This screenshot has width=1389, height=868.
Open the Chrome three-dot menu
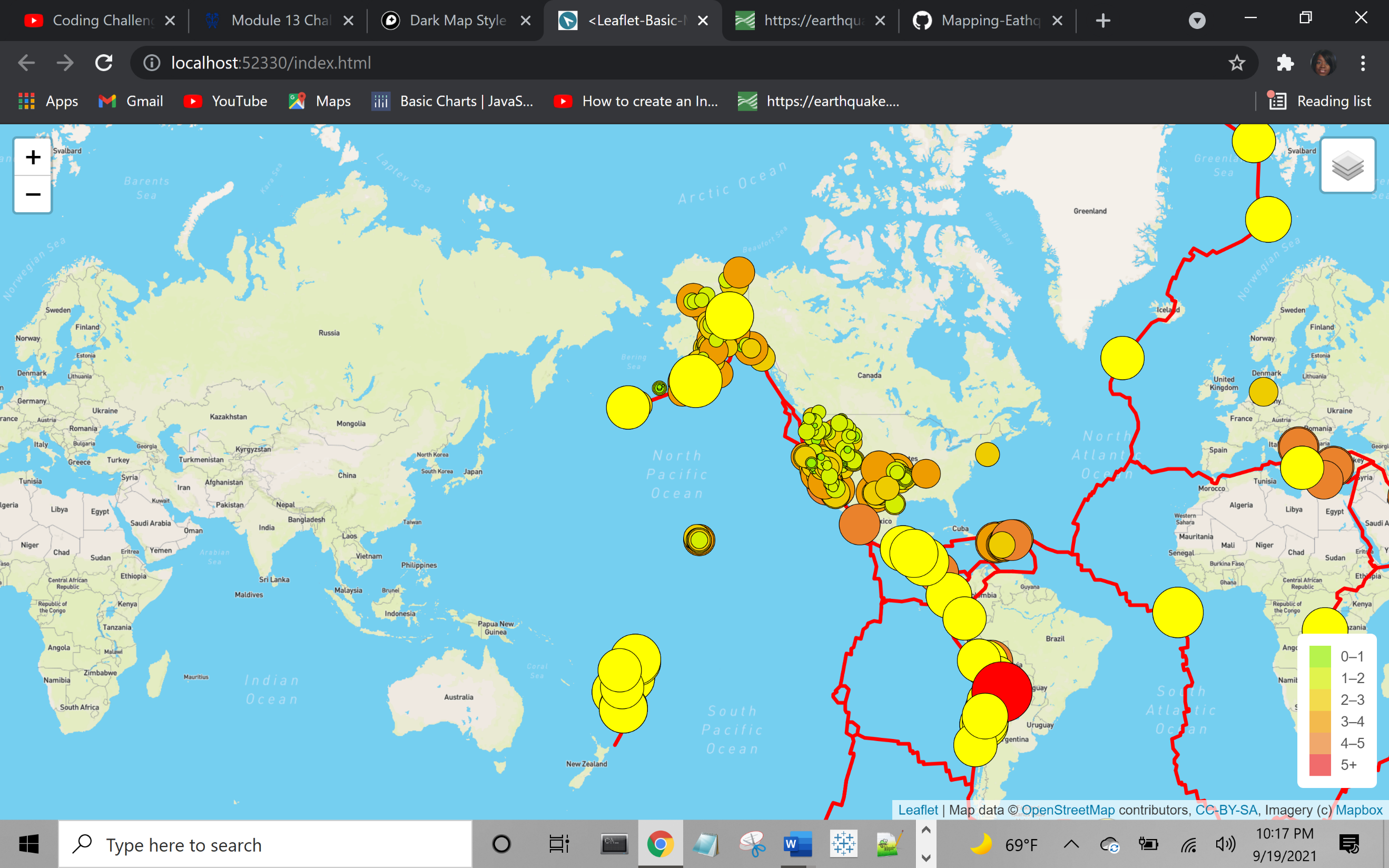click(x=1363, y=63)
